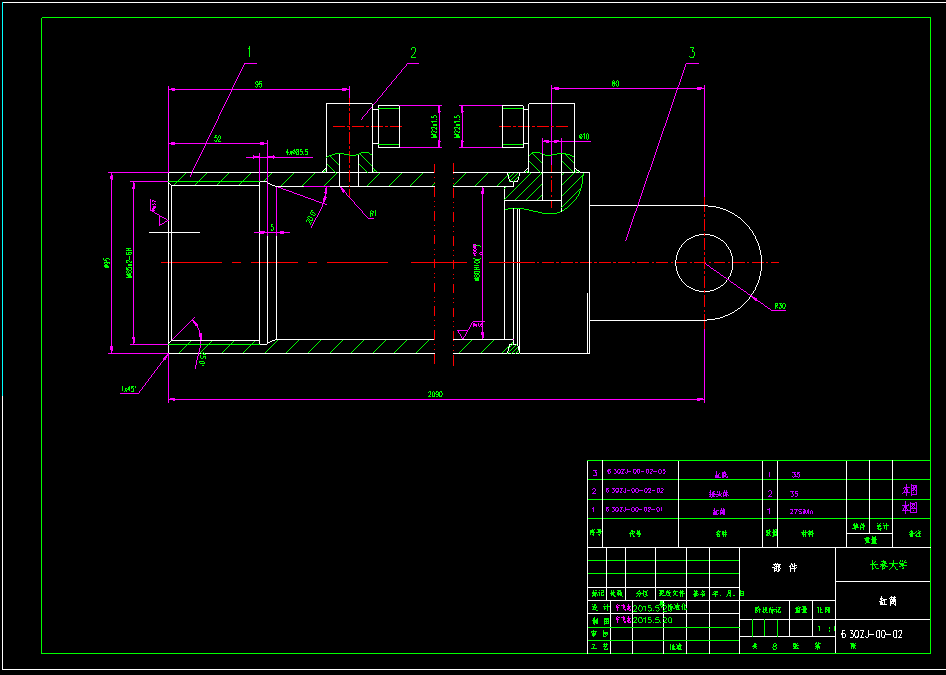Click 本图 remark in parts list row 1
The height and width of the screenshot is (675, 946).
[x=909, y=507]
